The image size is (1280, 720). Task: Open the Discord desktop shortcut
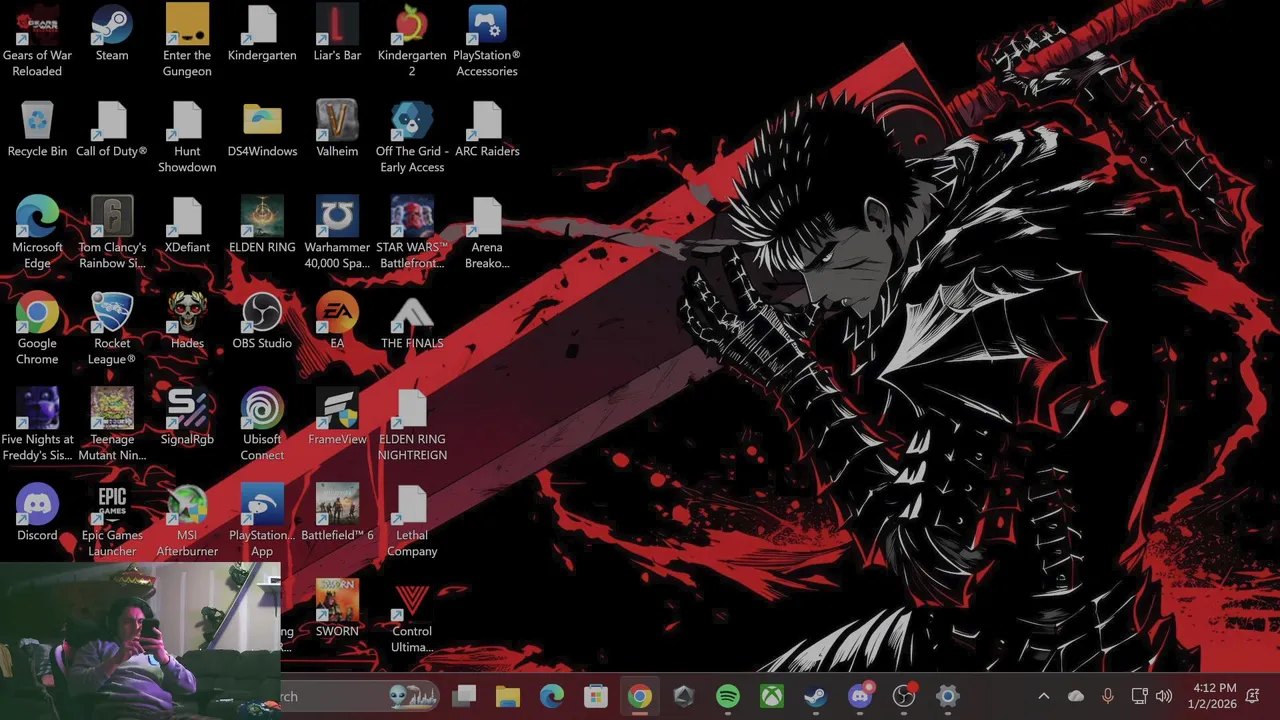37,514
